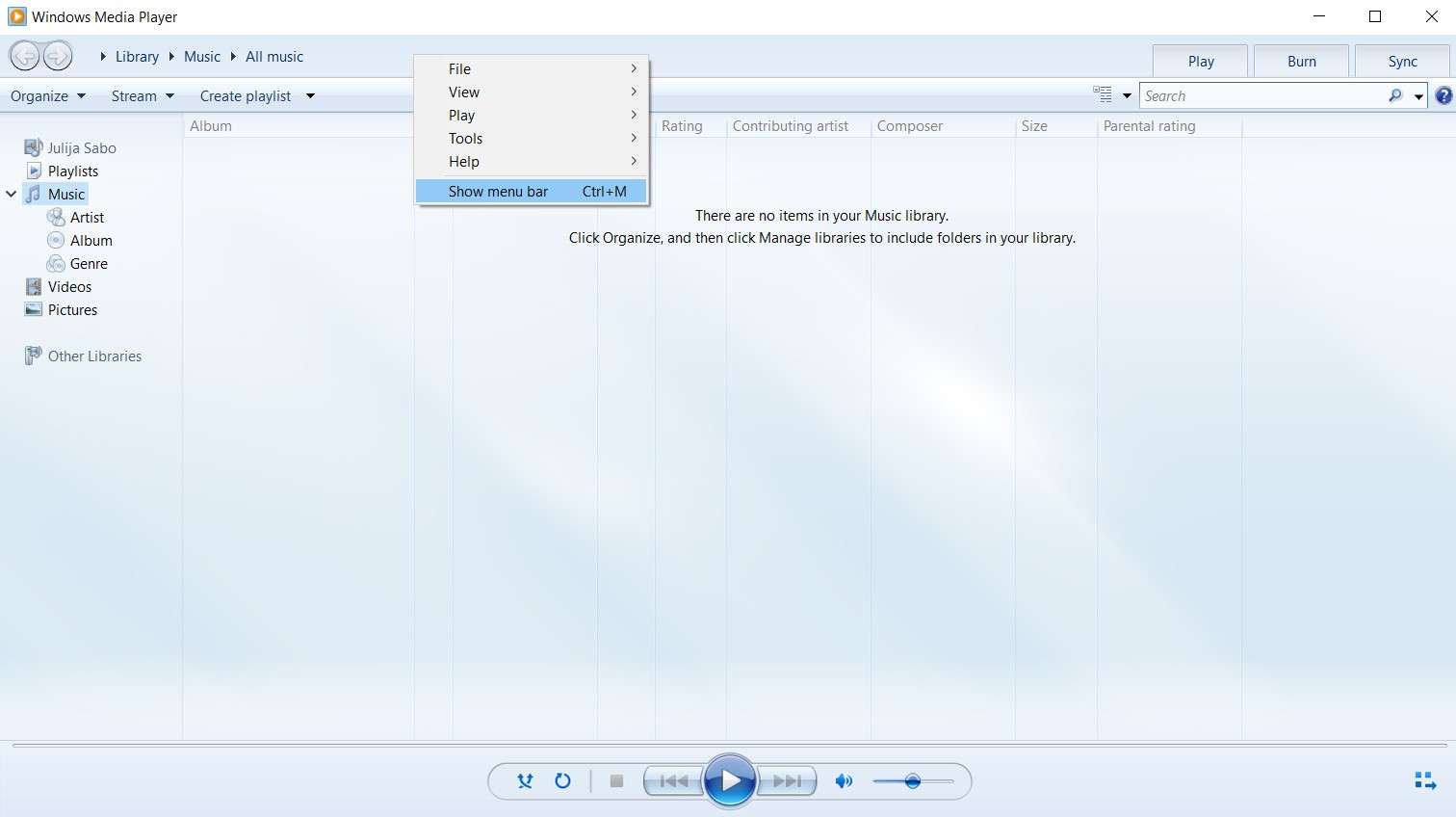This screenshot has height=817, width=1456.
Task: Select Album in the library tree
Action: coord(91,240)
